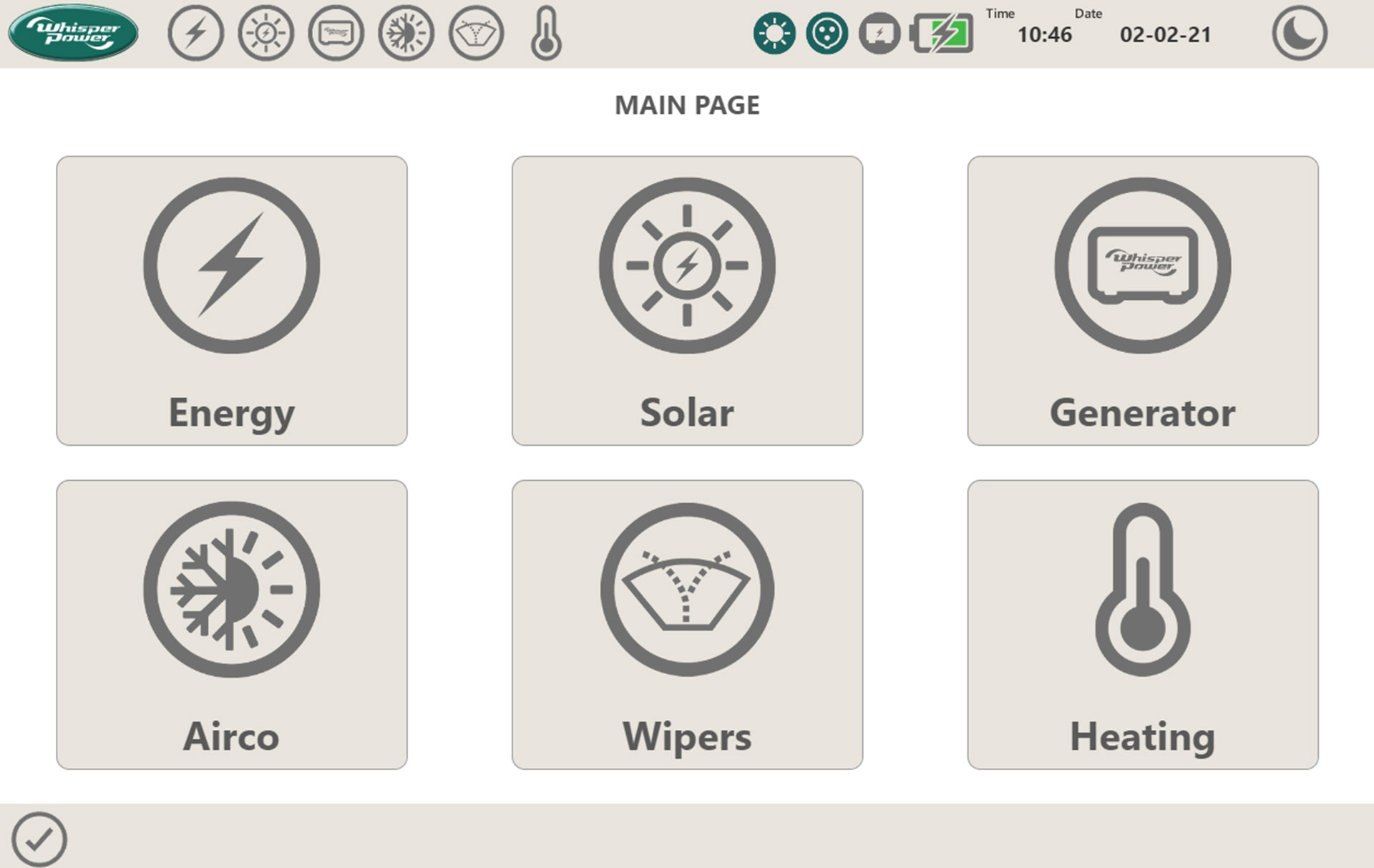Click the time display 10:46
Viewport: 1374px width, 868px height.
tap(1044, 34)
